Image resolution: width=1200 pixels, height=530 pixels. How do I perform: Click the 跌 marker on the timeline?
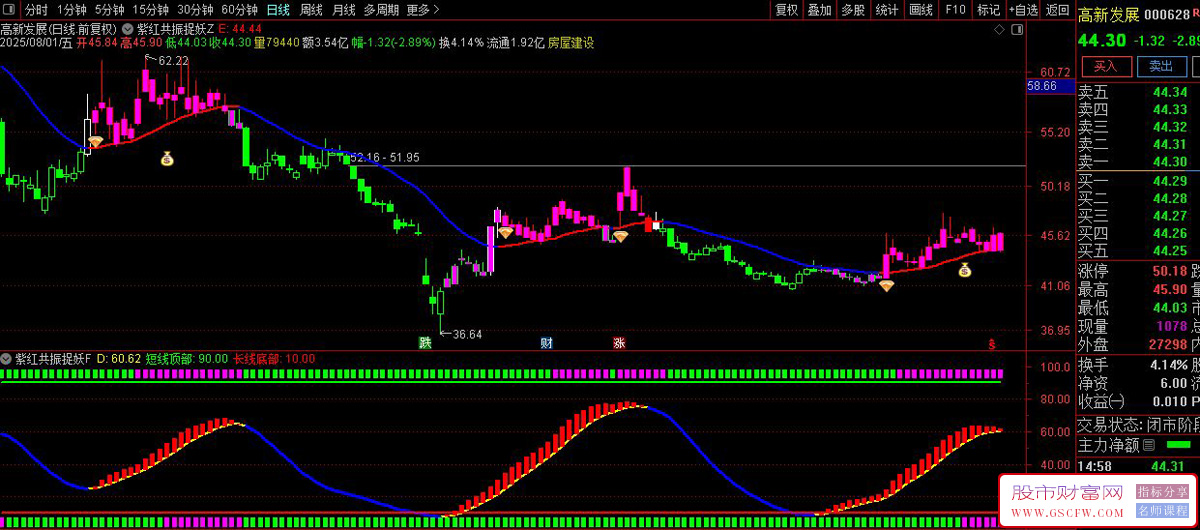click(425, 343)
